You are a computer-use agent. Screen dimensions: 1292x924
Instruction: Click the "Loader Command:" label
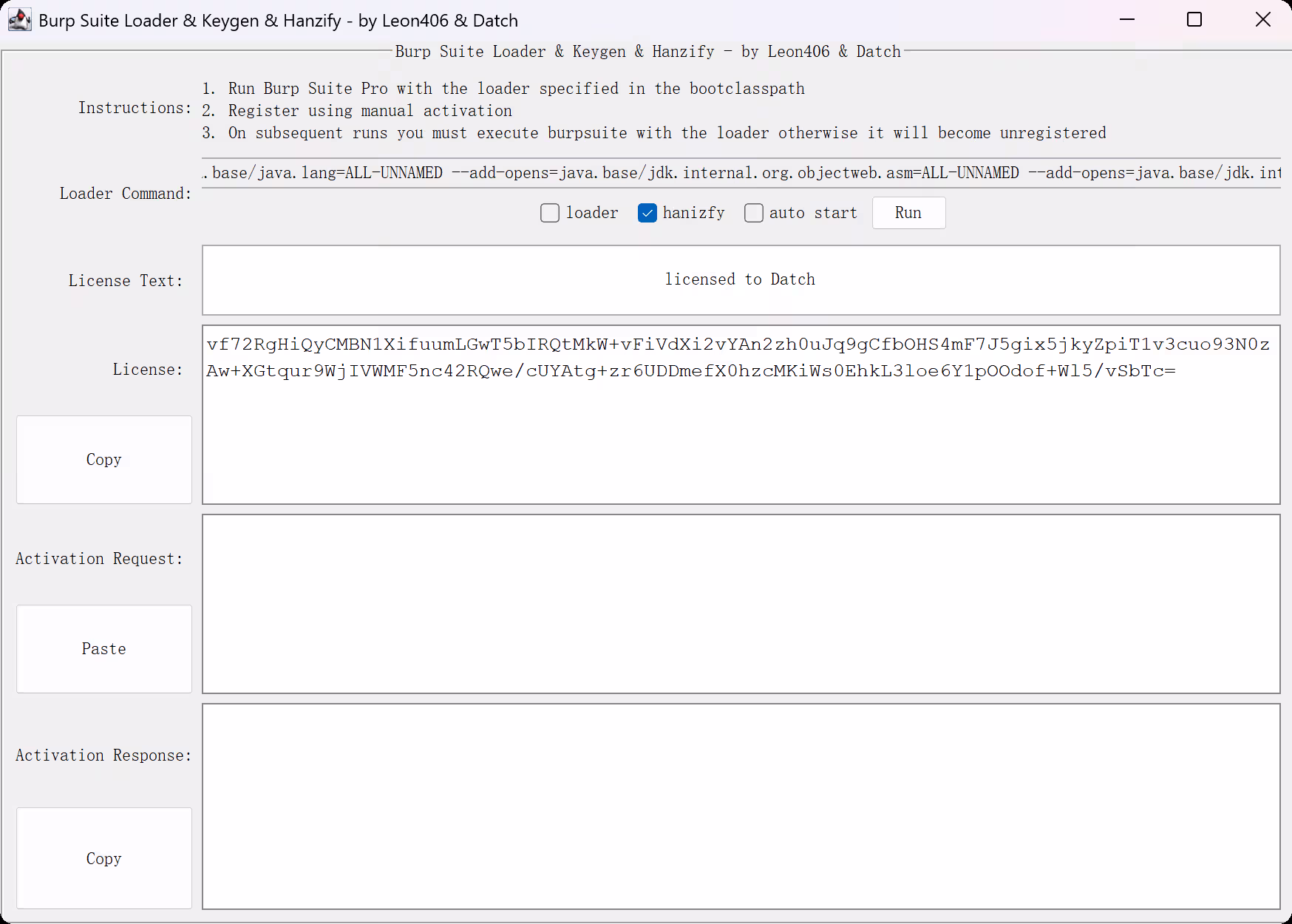click(126, 194)
